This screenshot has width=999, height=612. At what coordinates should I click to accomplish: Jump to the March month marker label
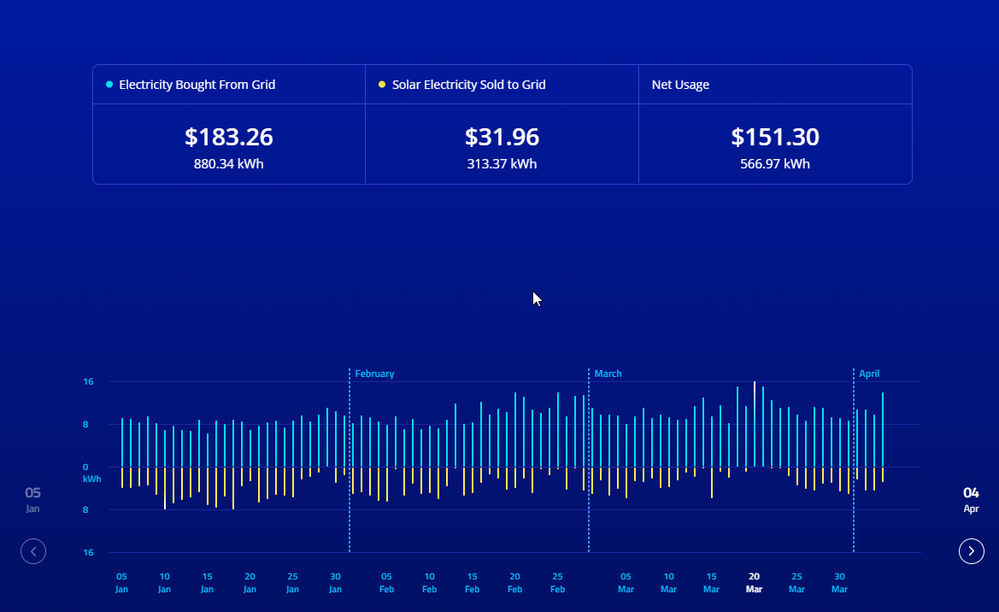click(x=608, y=374)
